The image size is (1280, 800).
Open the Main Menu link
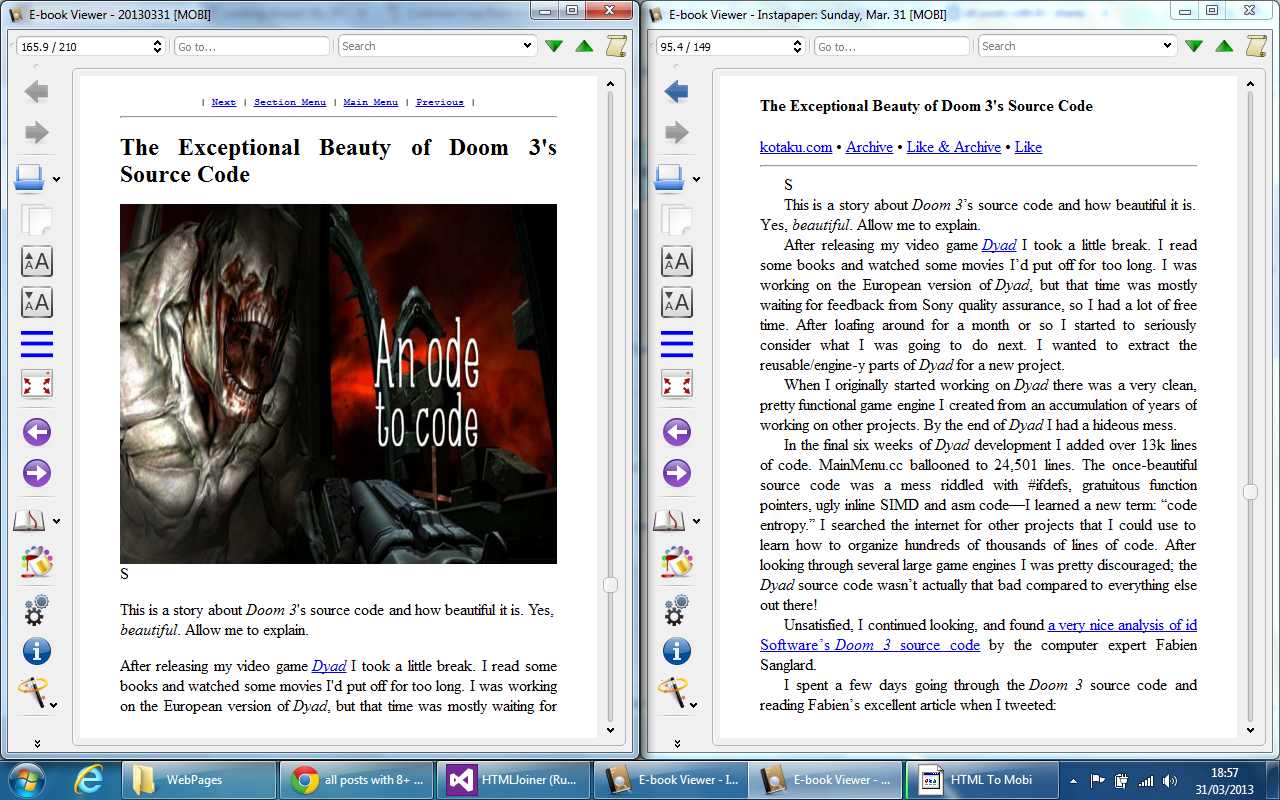[371, 102]
